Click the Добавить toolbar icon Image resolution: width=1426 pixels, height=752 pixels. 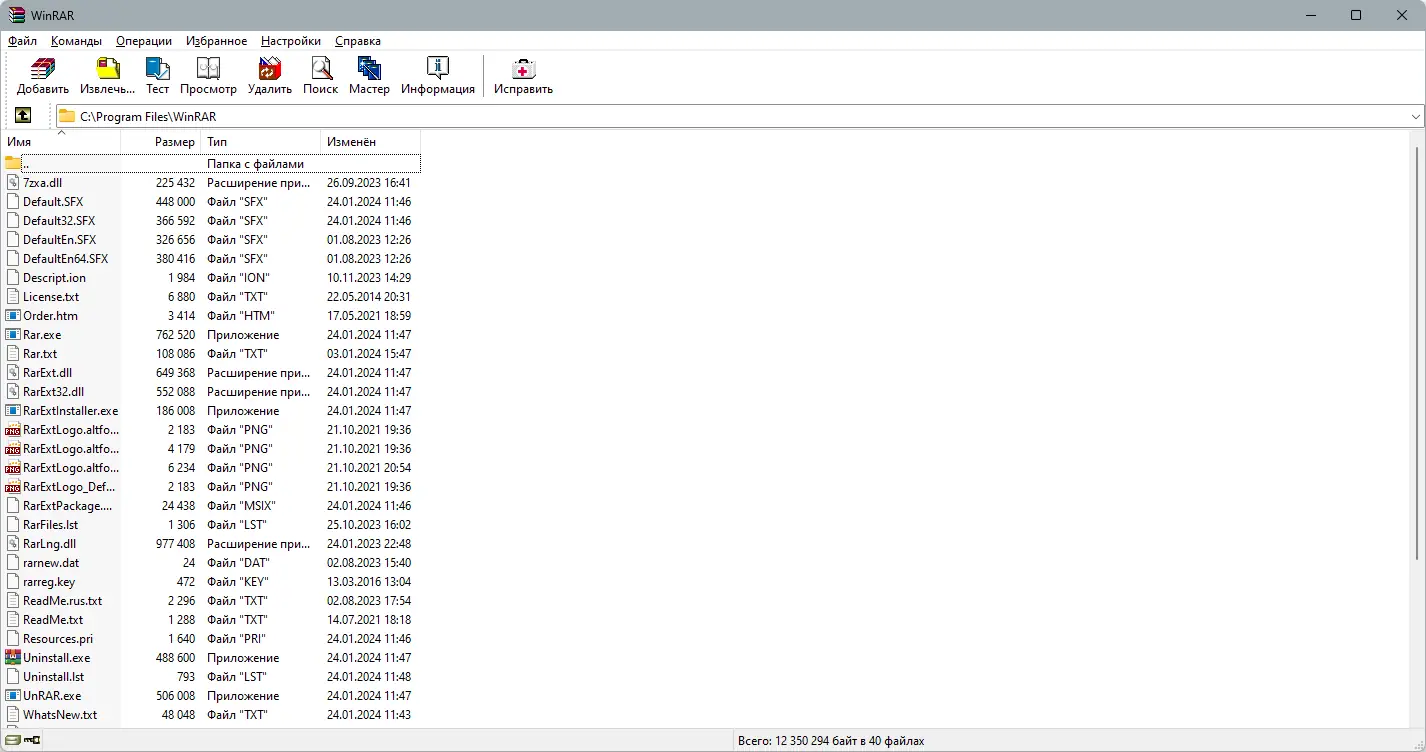click(x=43, y=68)
